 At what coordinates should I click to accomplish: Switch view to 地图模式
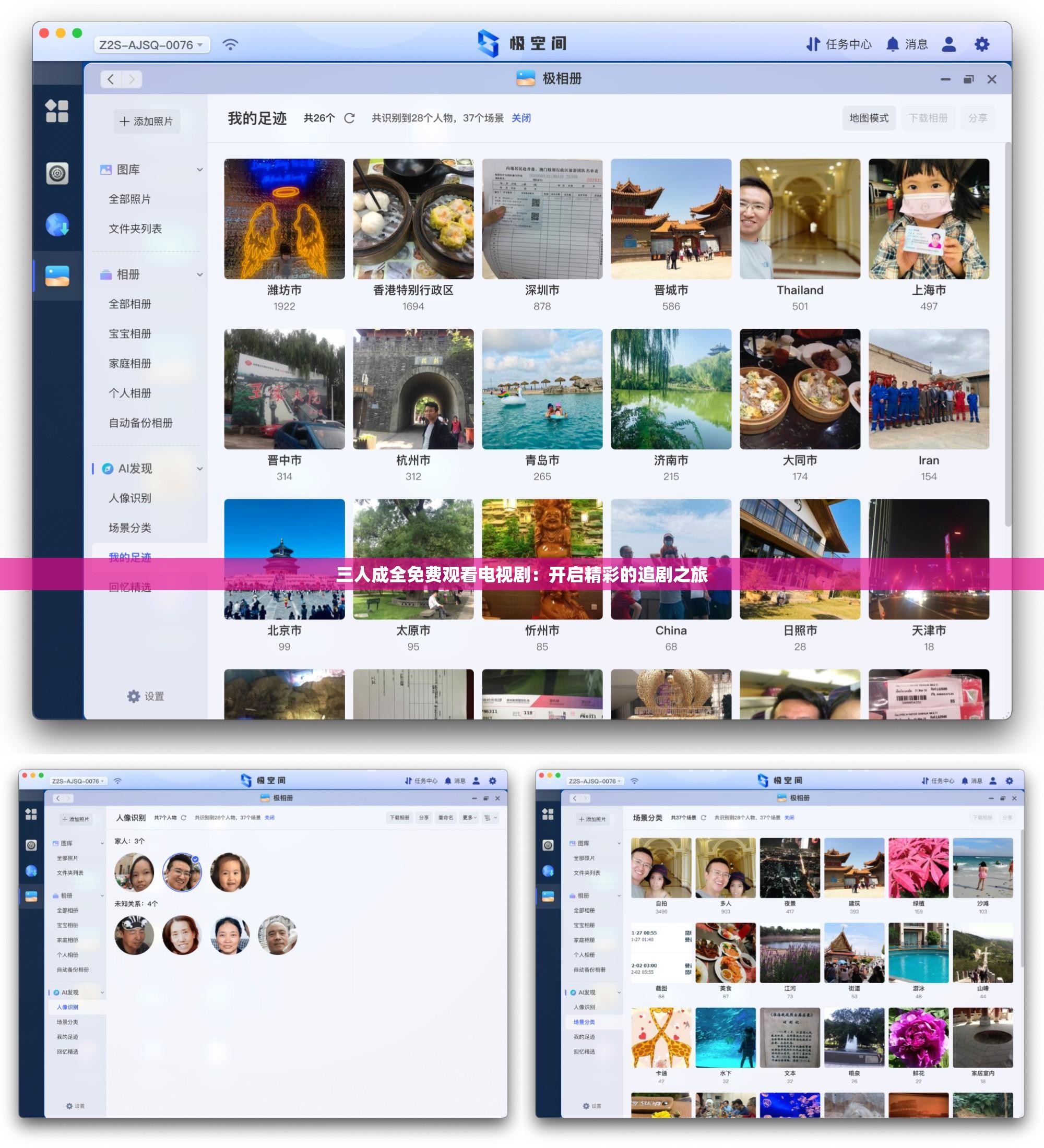click(868, 118)
